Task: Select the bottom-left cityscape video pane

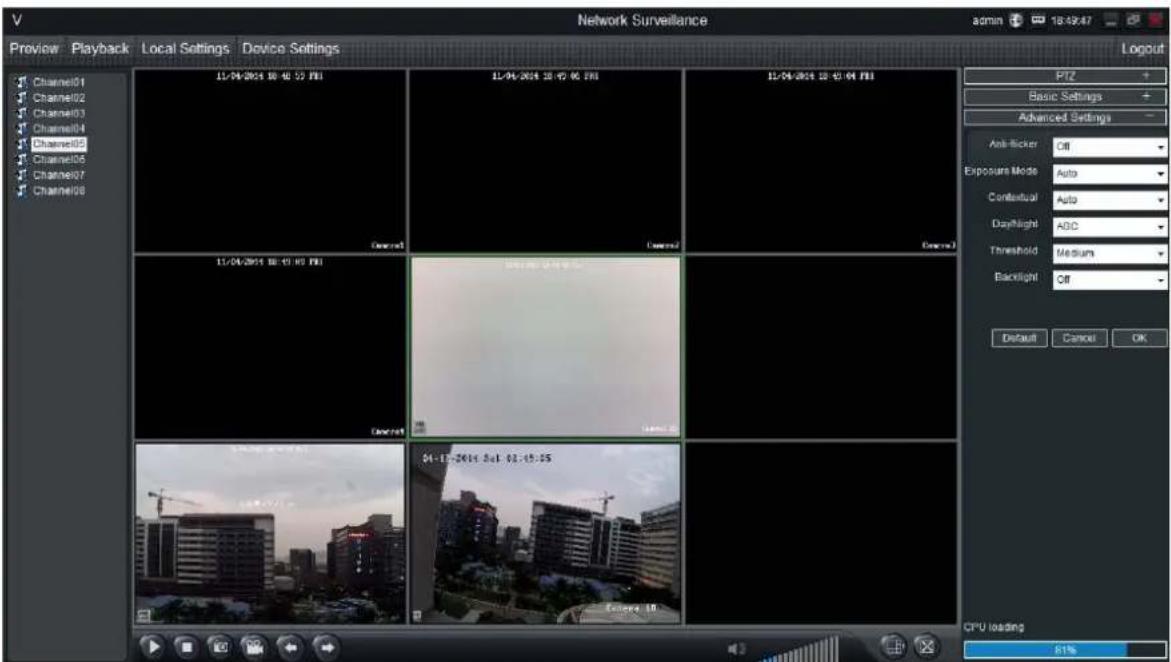Action: tap(270, 533)
